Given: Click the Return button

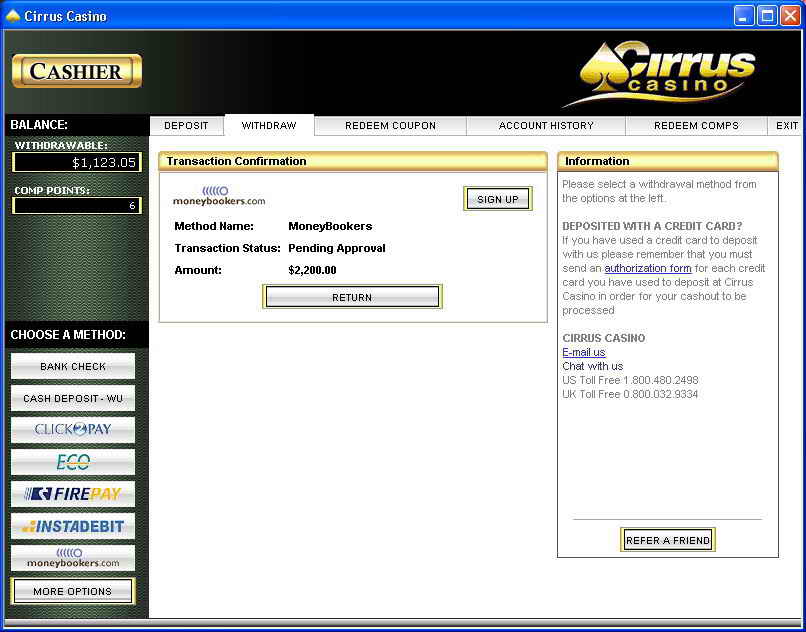Looking at the screenshot, I should pos(352,297).
